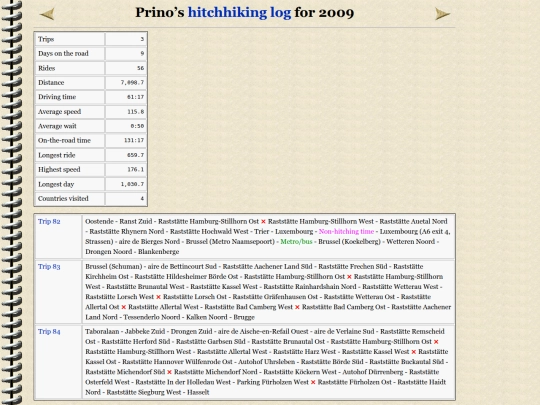Click the 'Days on the road' label
The height and width of the screenshot is (405, 540).
click(x=63, y=53)
